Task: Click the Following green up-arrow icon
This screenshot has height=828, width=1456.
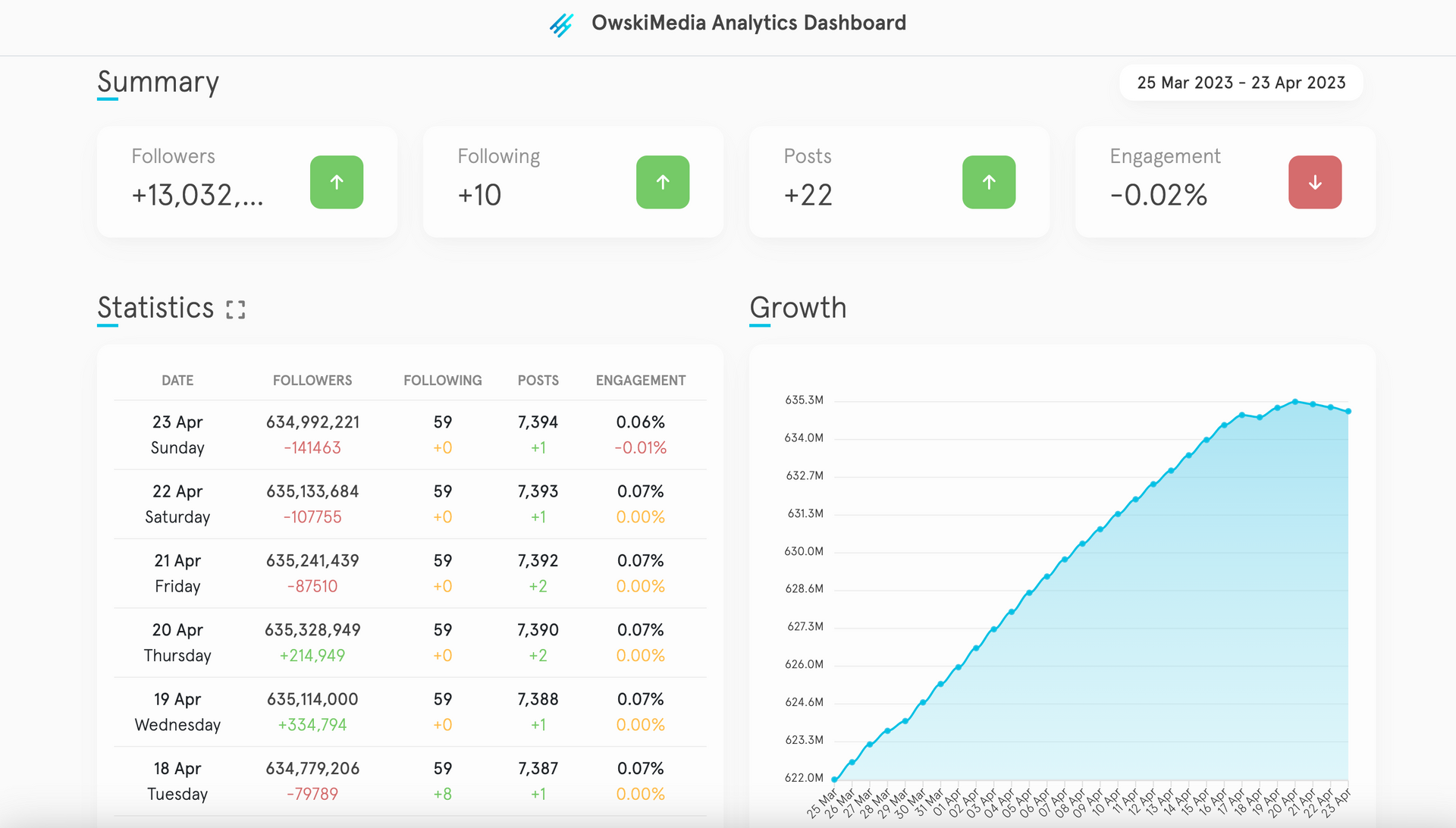Action: point(663,182)
